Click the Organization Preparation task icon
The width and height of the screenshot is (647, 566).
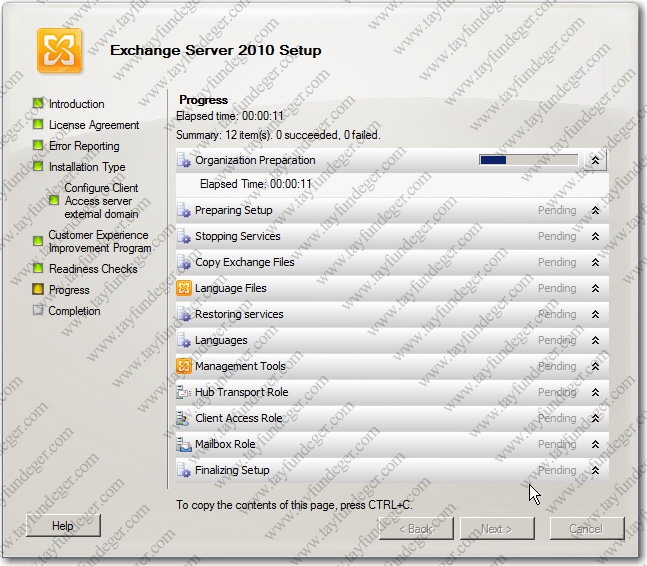184,160
